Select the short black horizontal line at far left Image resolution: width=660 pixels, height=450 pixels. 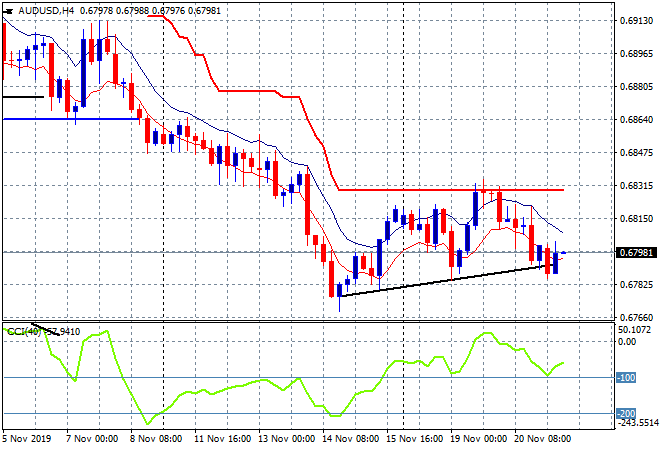[x=23, y=97]
